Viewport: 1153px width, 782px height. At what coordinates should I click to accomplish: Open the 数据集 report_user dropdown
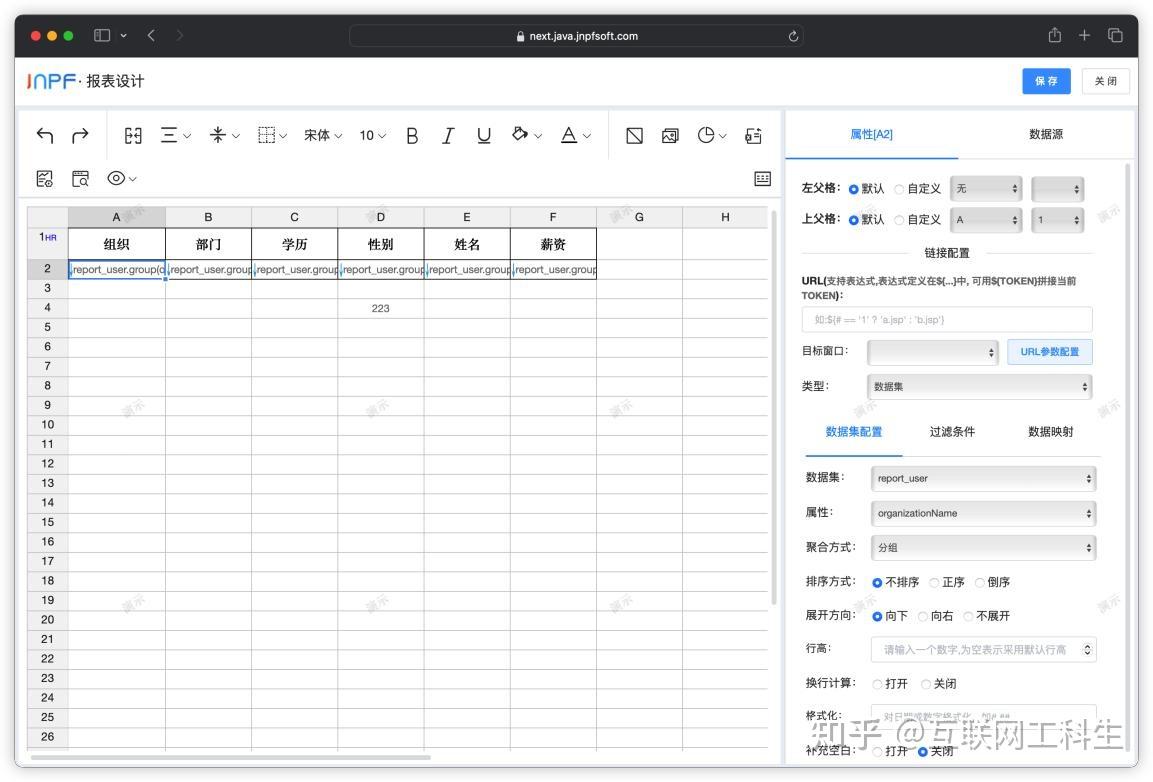click(x=983, y=478)
